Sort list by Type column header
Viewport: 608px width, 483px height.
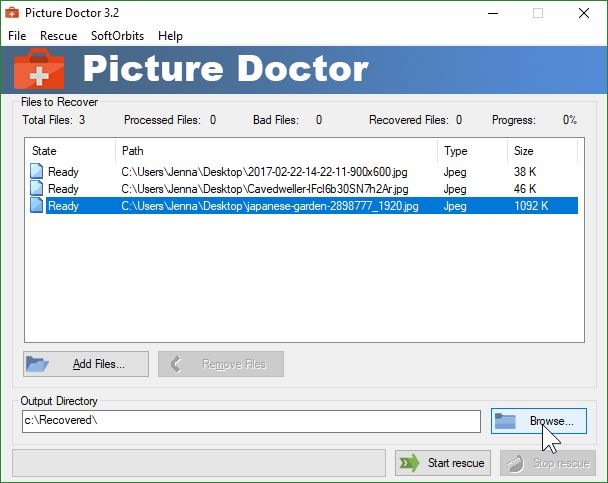point(472,151)
